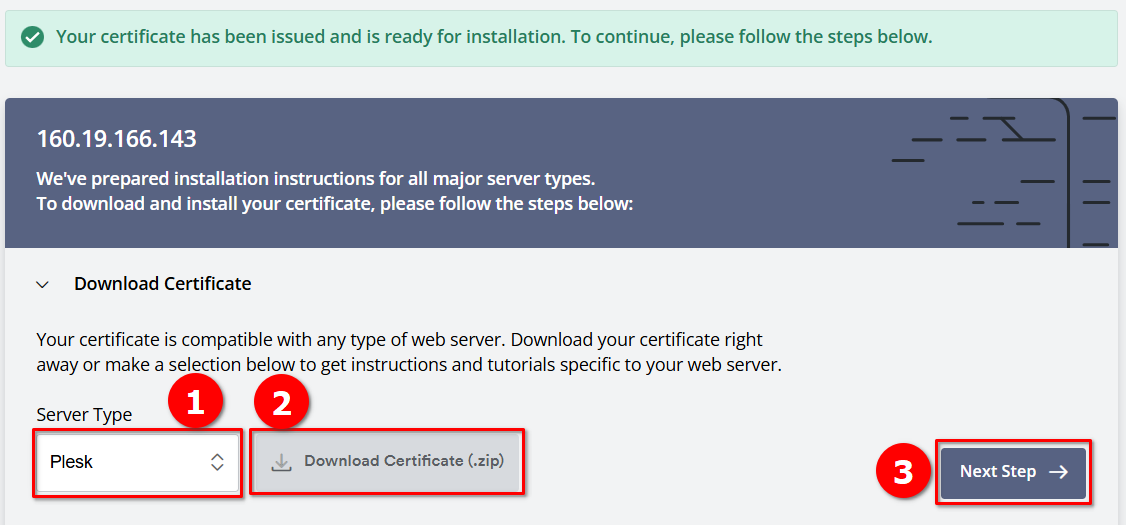
Task: Click the 'We've prepared installation instructions' text
Action: pos(316,178)
